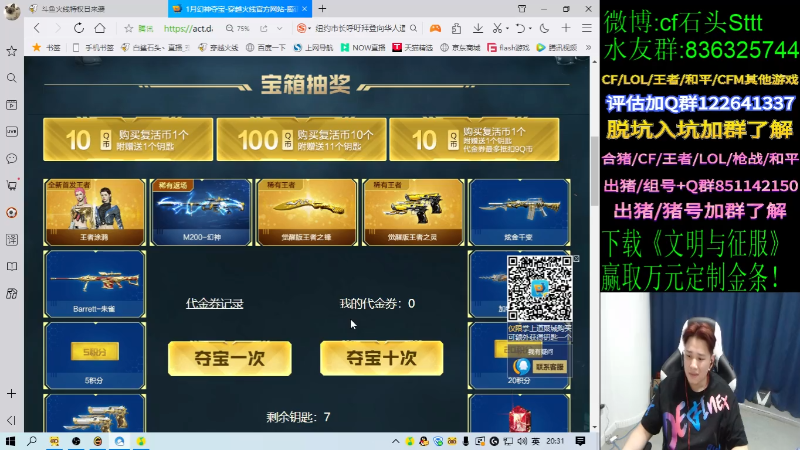Viewport: 800px width, 450px height.
Task: Expand the undo closed tab dropdown arrow
Action: [530, 29]
